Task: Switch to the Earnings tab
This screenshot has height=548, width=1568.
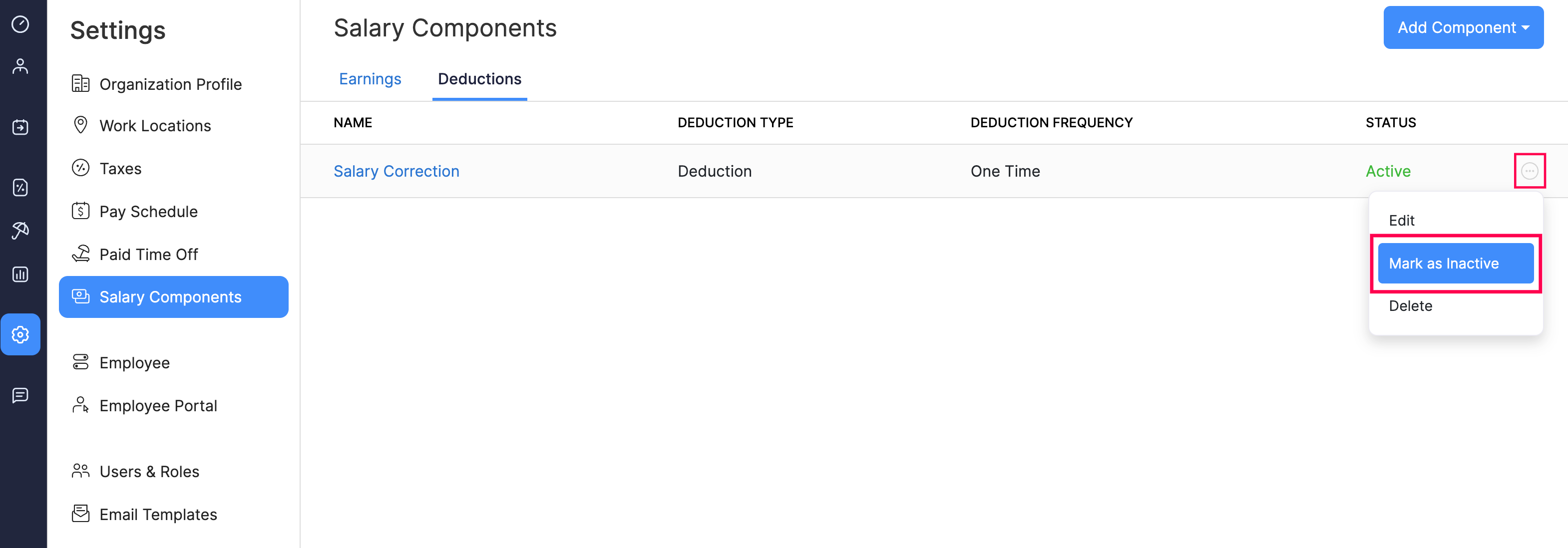Action: pyautogui.click(x=370, y=79)
